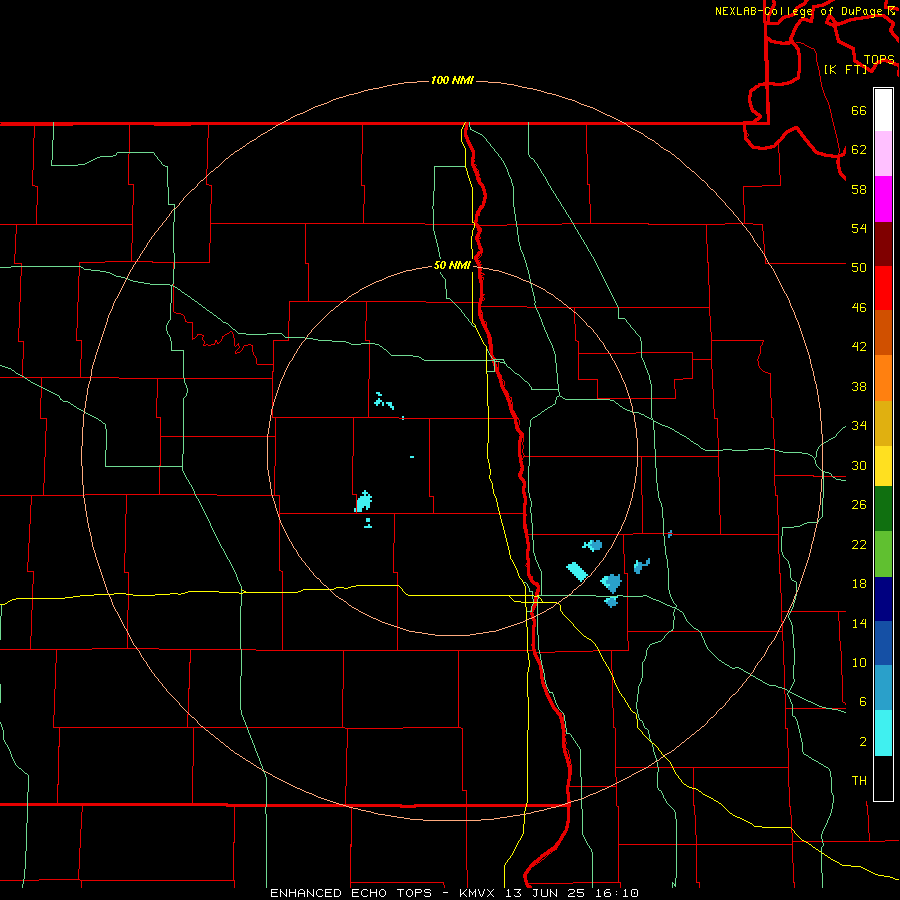Select the magenta segment of the color scale
900x900 pixels.
883,199
